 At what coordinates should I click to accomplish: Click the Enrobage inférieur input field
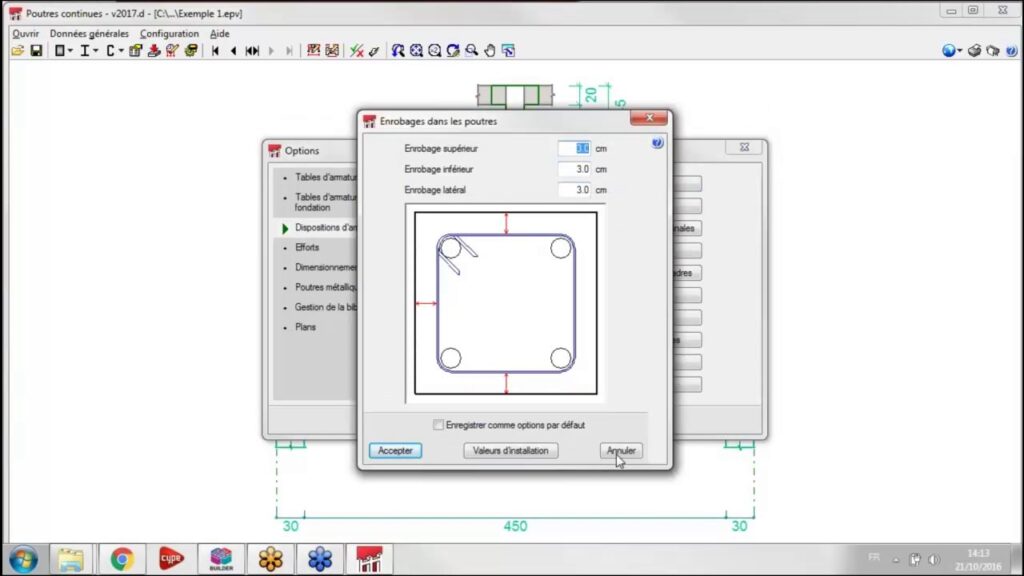[574, 169]
